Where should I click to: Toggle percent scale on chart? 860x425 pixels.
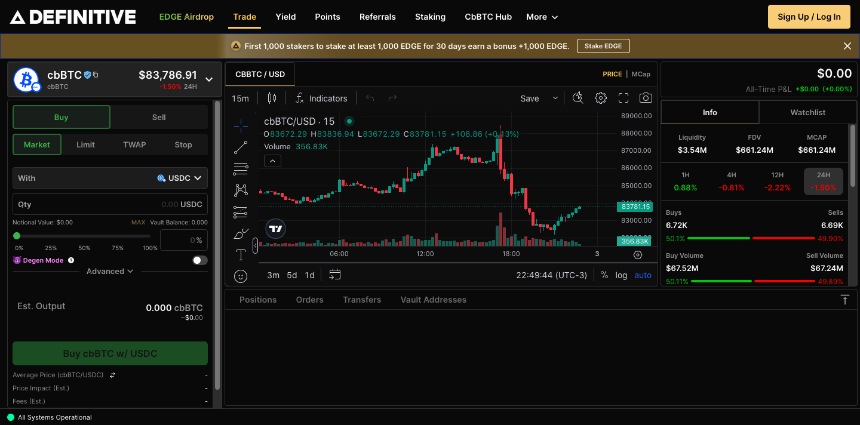(x=604, y=275)
